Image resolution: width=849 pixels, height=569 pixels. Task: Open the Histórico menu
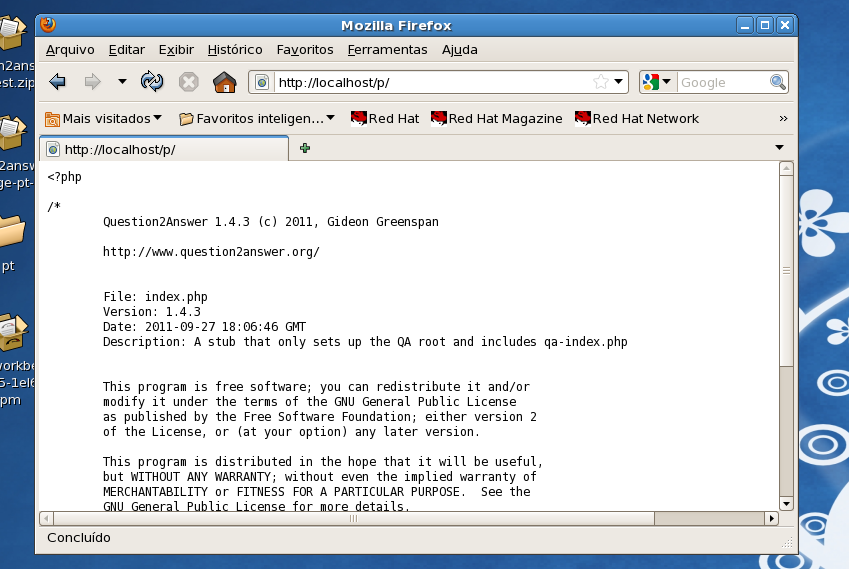click(x=235, y=49)
